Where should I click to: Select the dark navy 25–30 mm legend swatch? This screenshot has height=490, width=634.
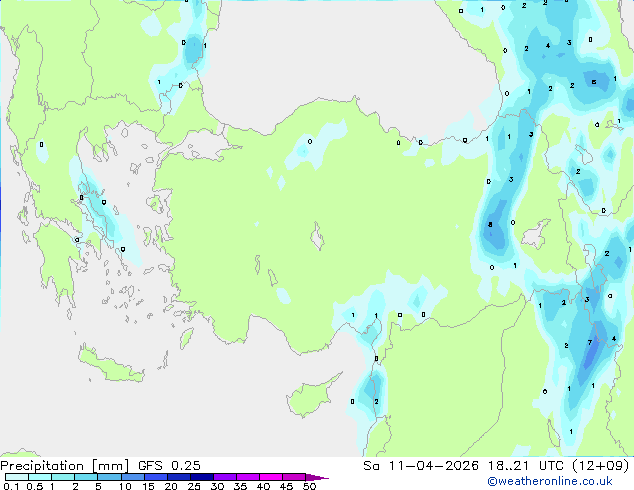202,477
